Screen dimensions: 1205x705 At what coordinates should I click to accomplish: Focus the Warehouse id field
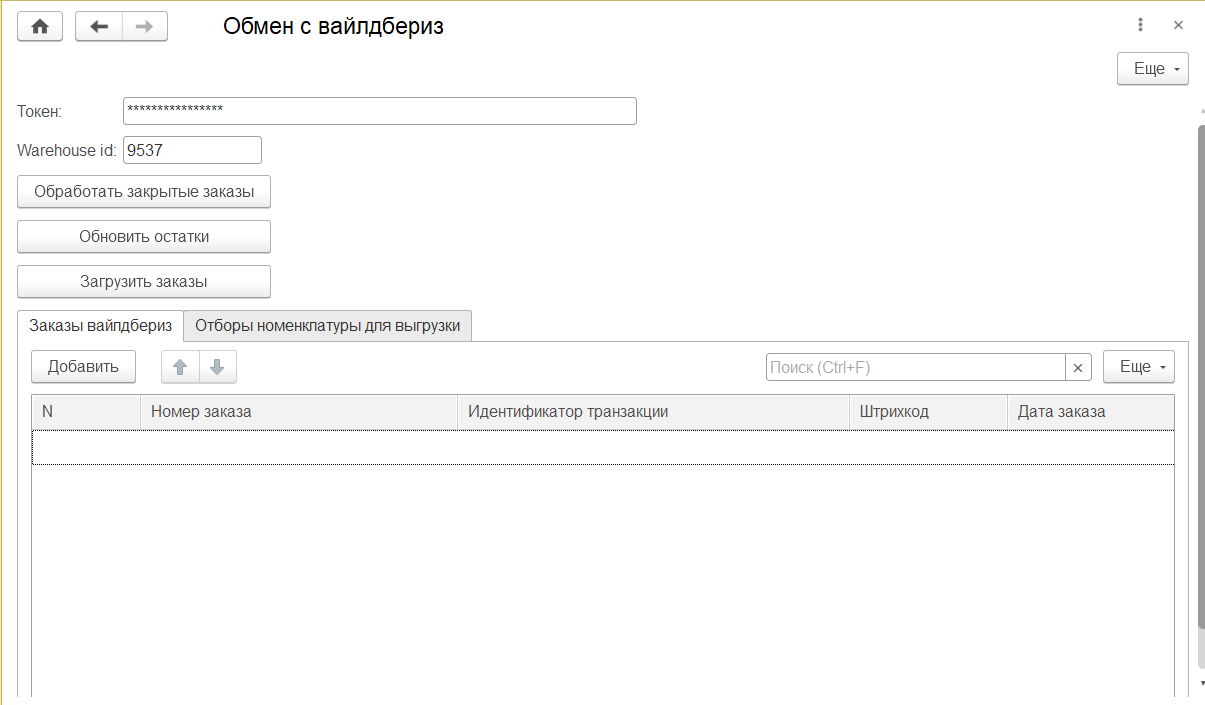192,150
